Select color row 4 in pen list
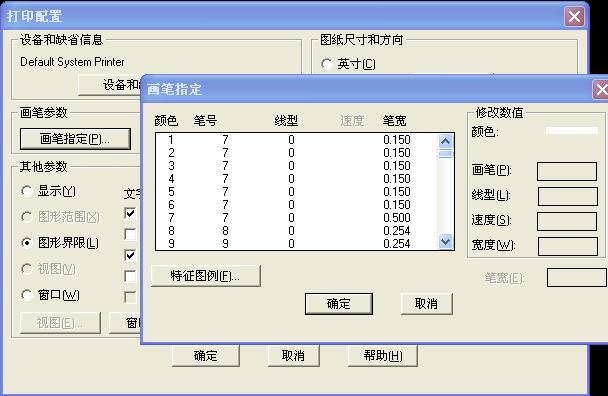 [x=297, y=179]
